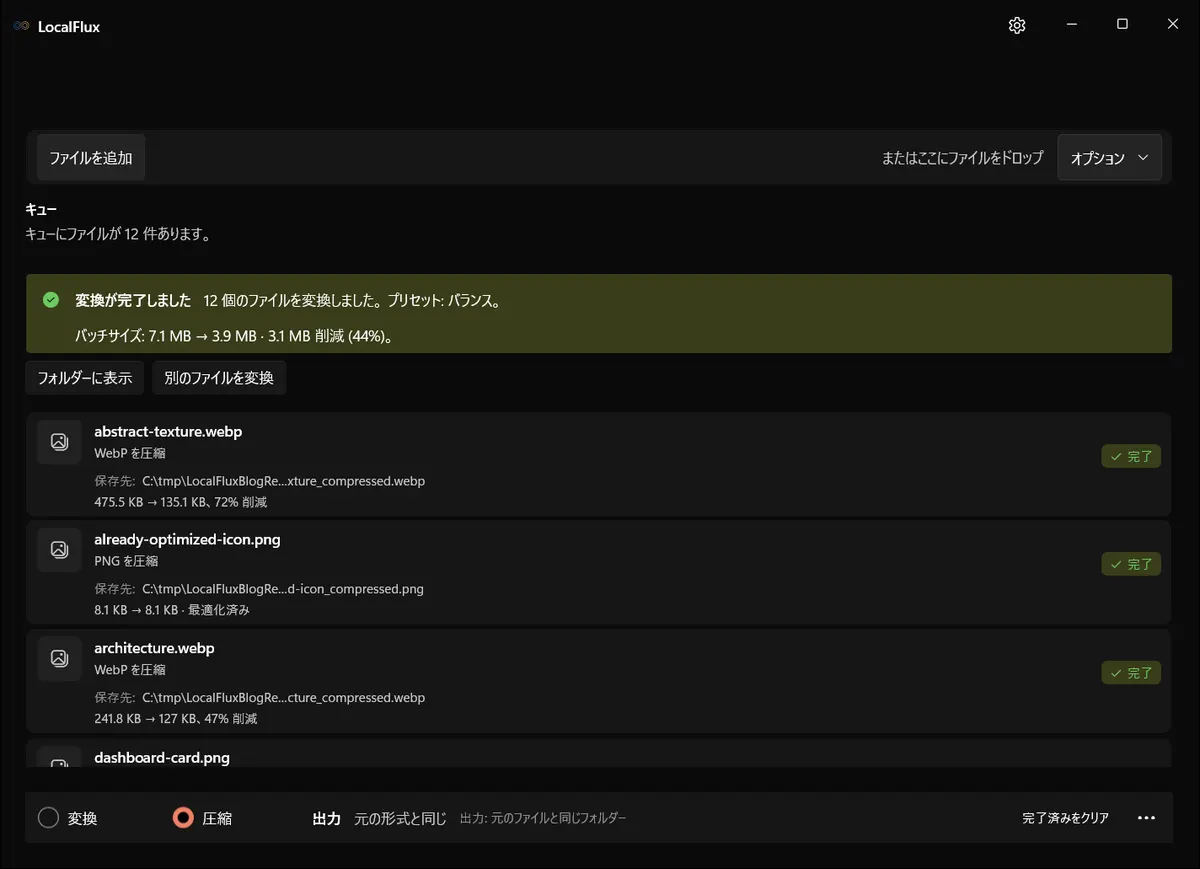Click the キューにファイルが 12 件あります text
Image resolution: width=1200 pixels, height=869 pixels.
click(x=118, y=234)
